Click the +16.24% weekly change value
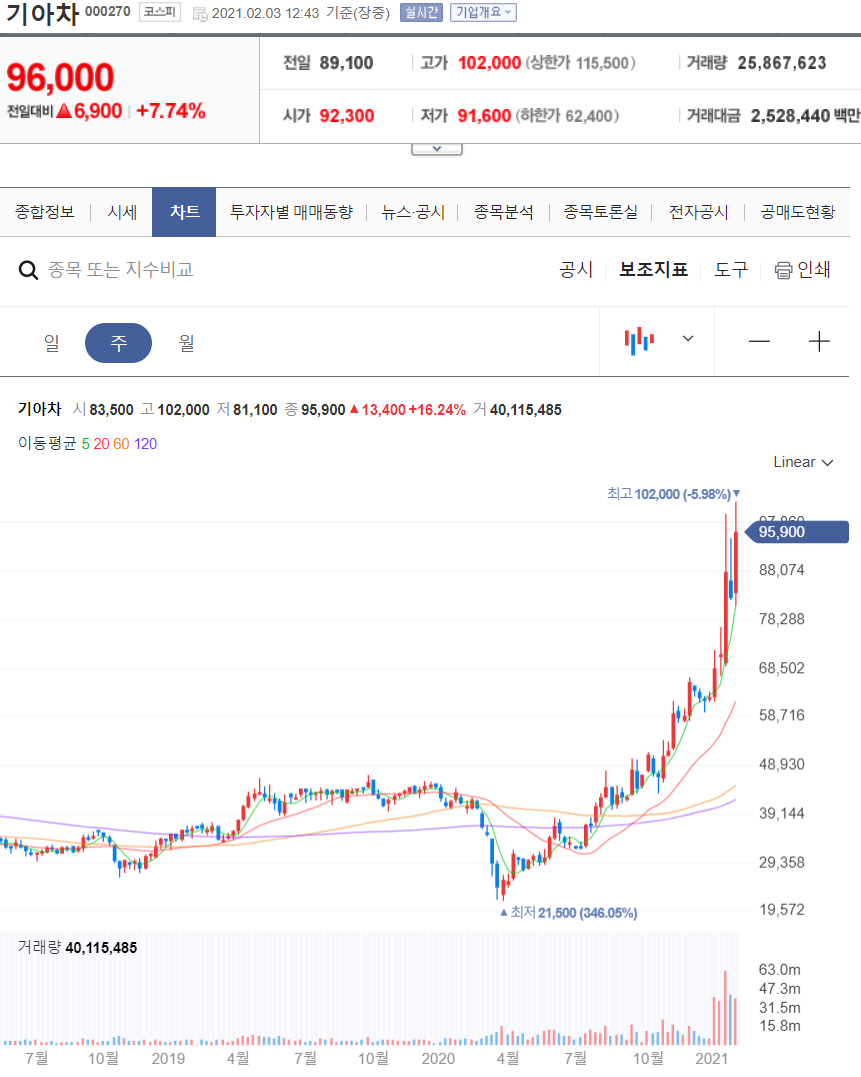The width and height of the screenshot is (861, 1077). (x=437, y=410)
